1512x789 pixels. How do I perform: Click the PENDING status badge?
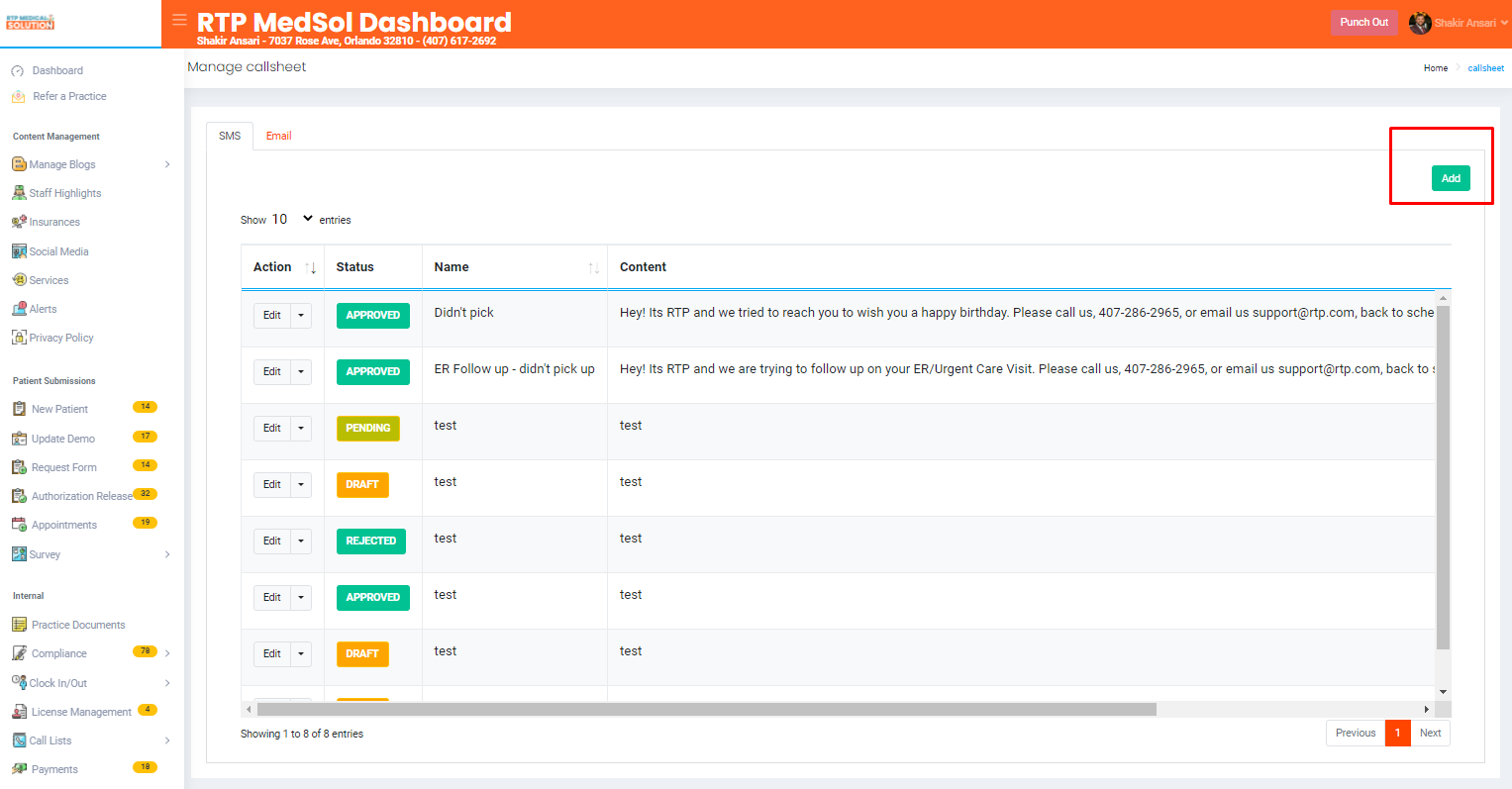[x=367, y=428]
